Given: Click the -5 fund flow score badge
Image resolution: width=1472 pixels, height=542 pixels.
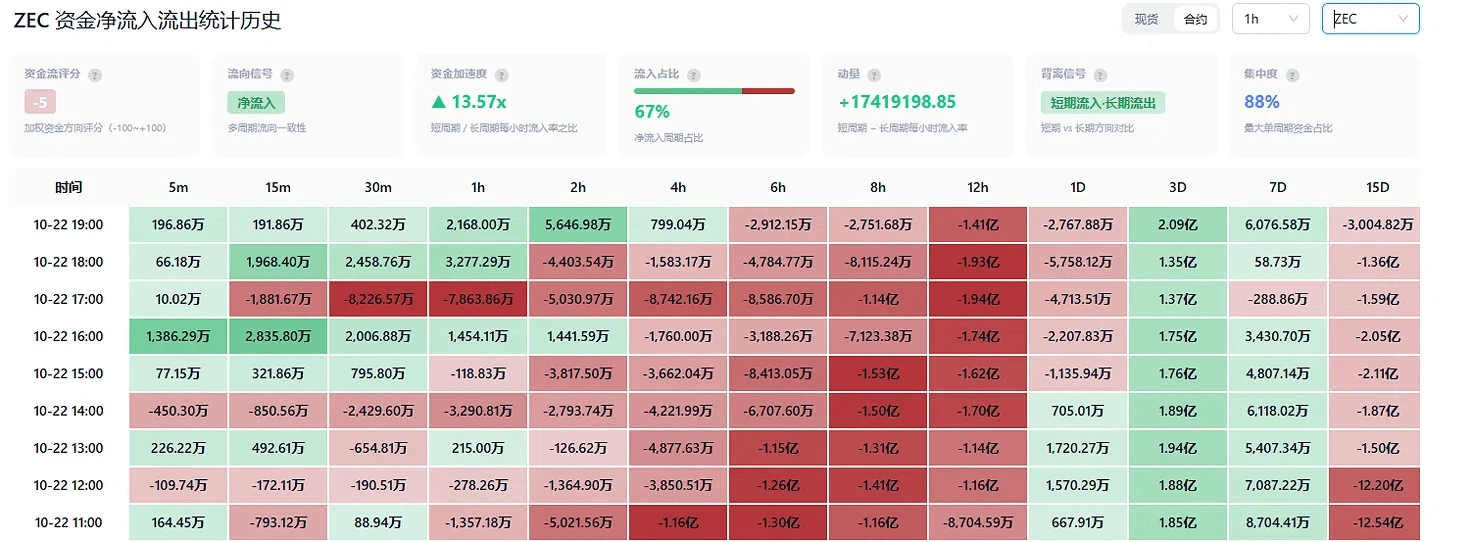Looking at the screenshot, I should pos(41,102).
